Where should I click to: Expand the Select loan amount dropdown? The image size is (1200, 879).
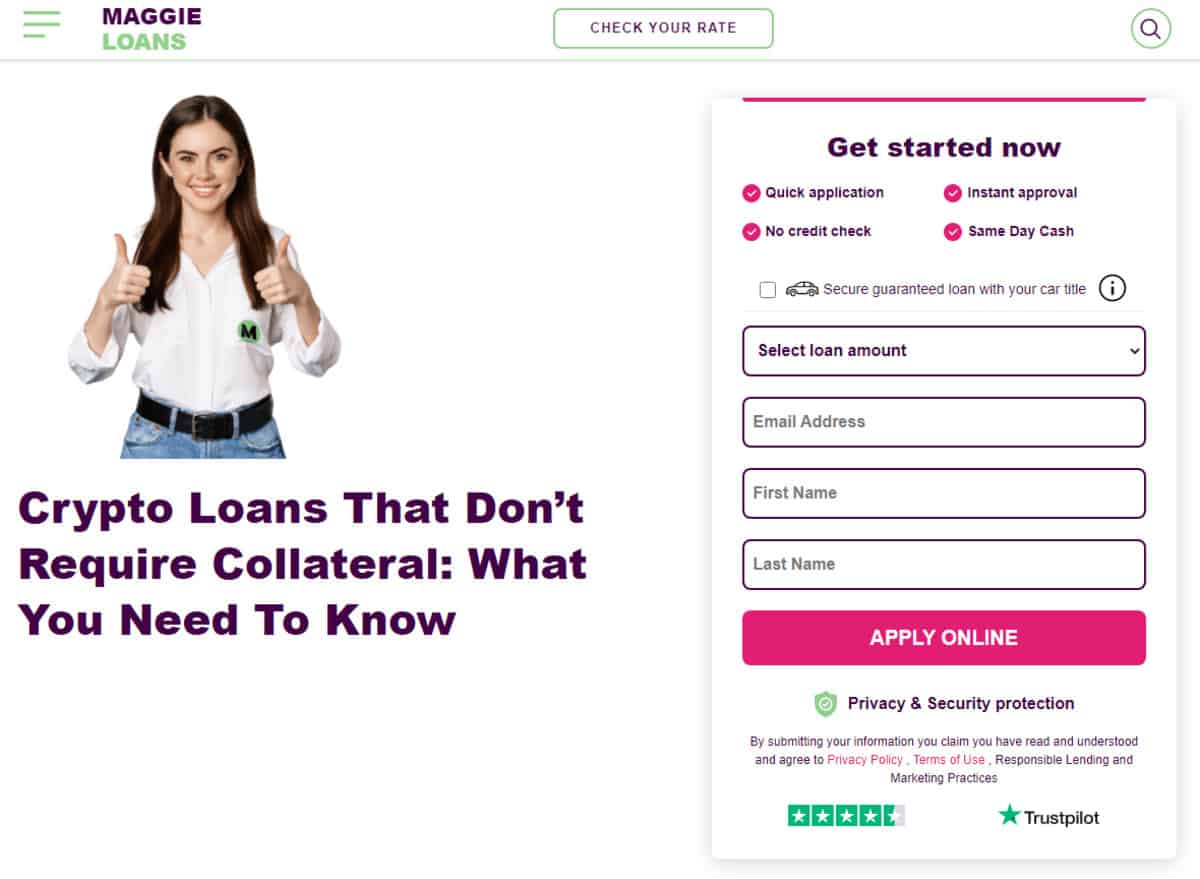tap(944, 351)
